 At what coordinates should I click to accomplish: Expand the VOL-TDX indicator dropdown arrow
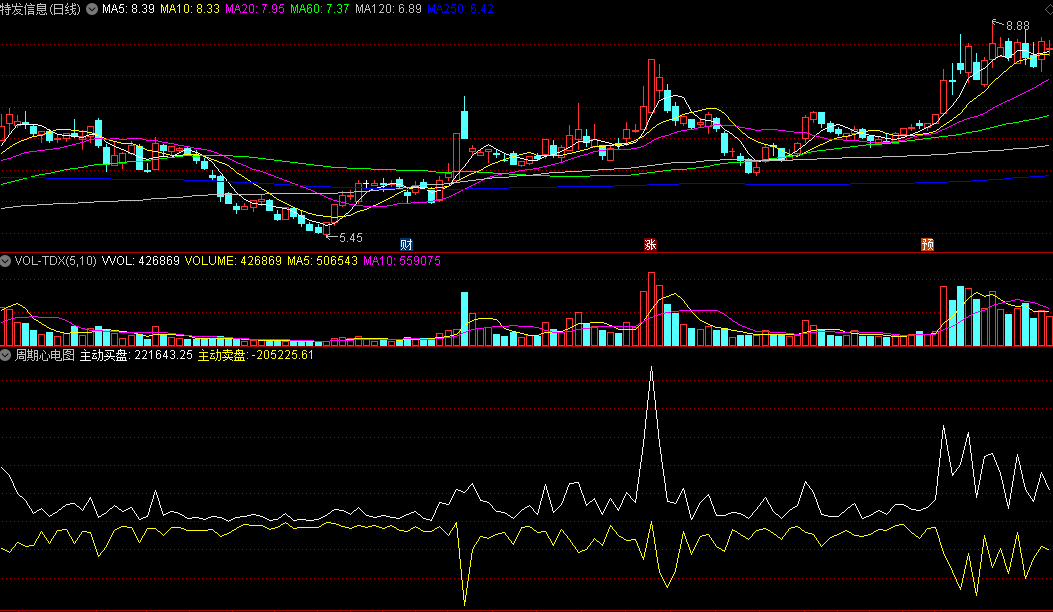tap(5, 261)
